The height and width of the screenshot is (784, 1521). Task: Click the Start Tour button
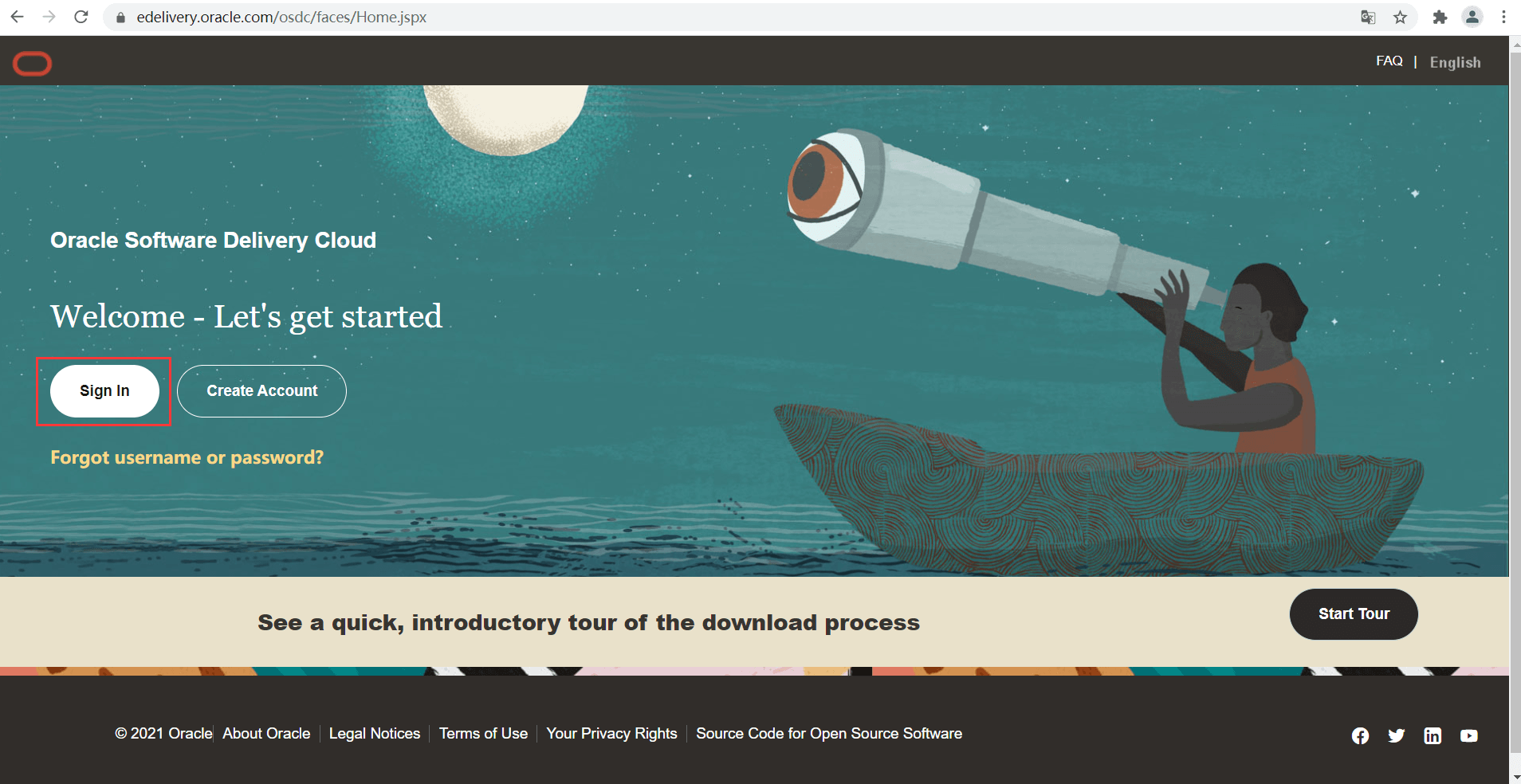click(1354, 614)
